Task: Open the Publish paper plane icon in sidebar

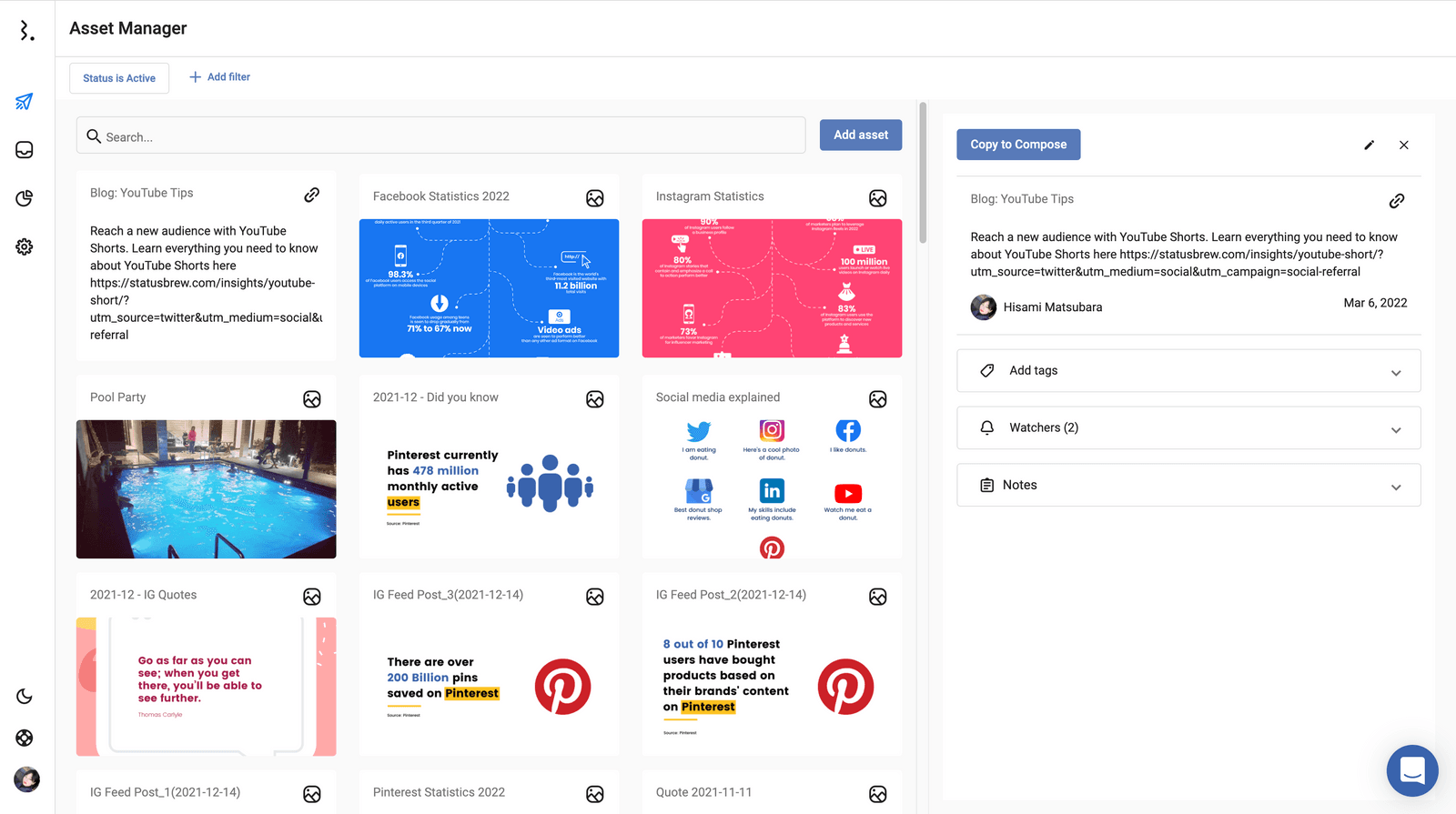Action: pyautogui.click(x=25, y=102)
